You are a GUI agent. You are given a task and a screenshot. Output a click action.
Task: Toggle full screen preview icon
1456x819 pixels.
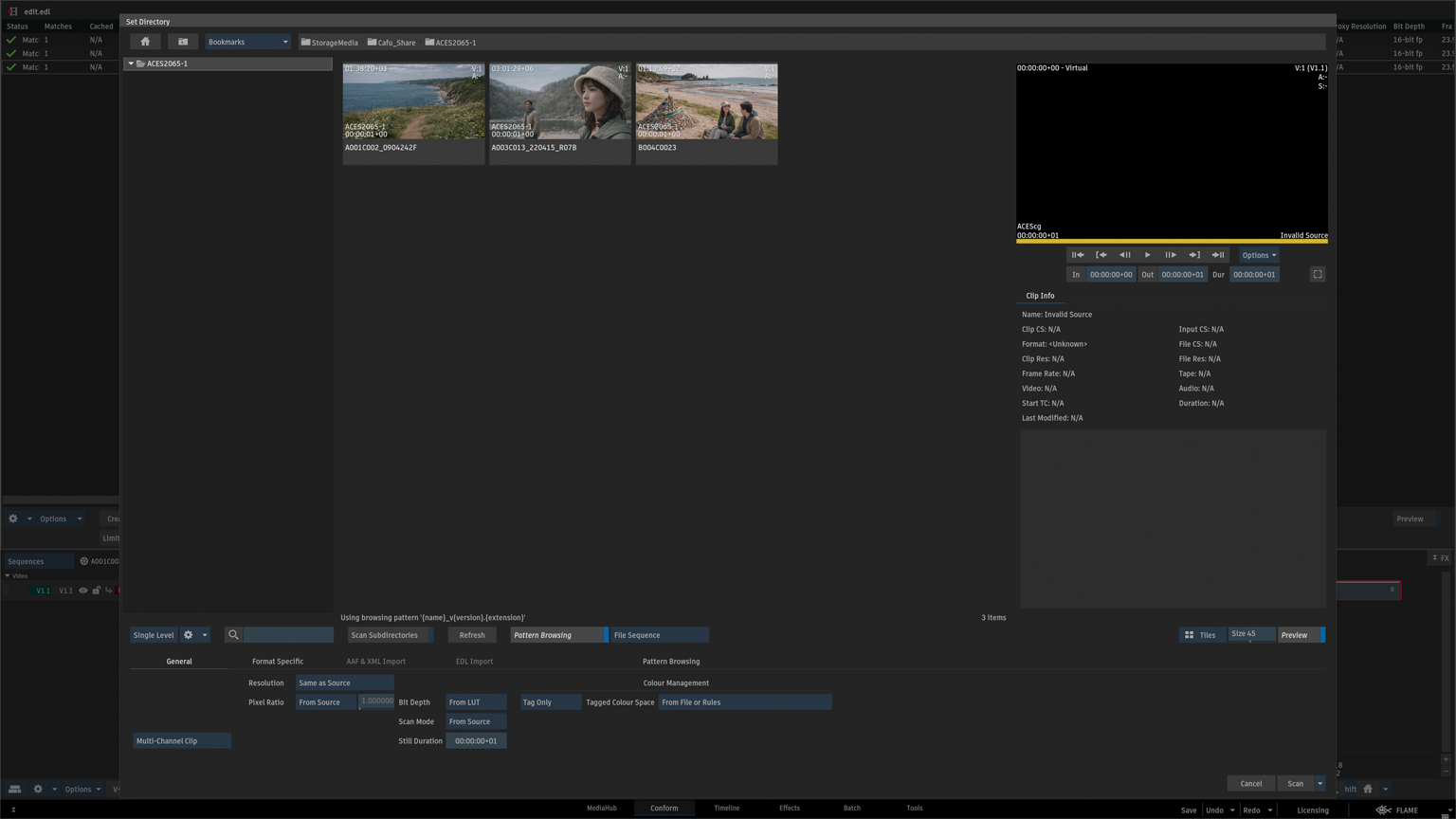(1318, 275)
